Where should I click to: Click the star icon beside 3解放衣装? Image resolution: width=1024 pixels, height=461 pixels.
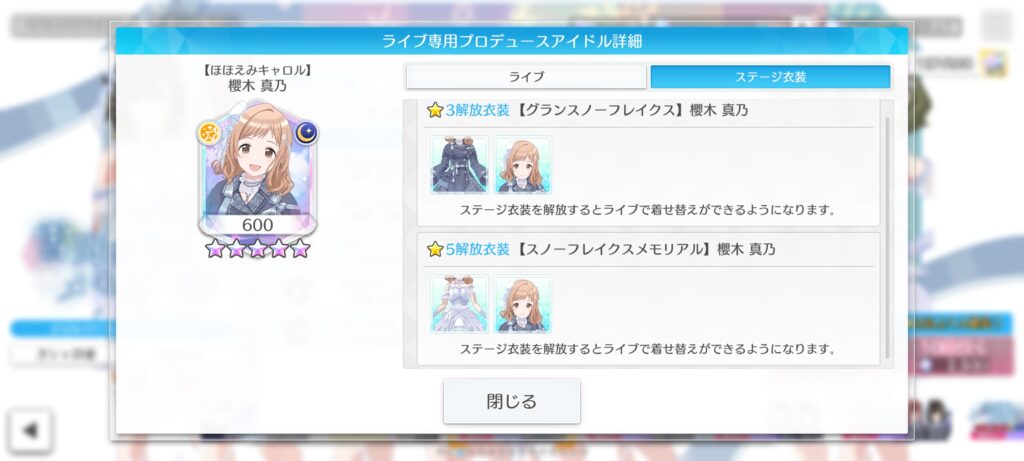pyautogui.click(x=435, y=110)
